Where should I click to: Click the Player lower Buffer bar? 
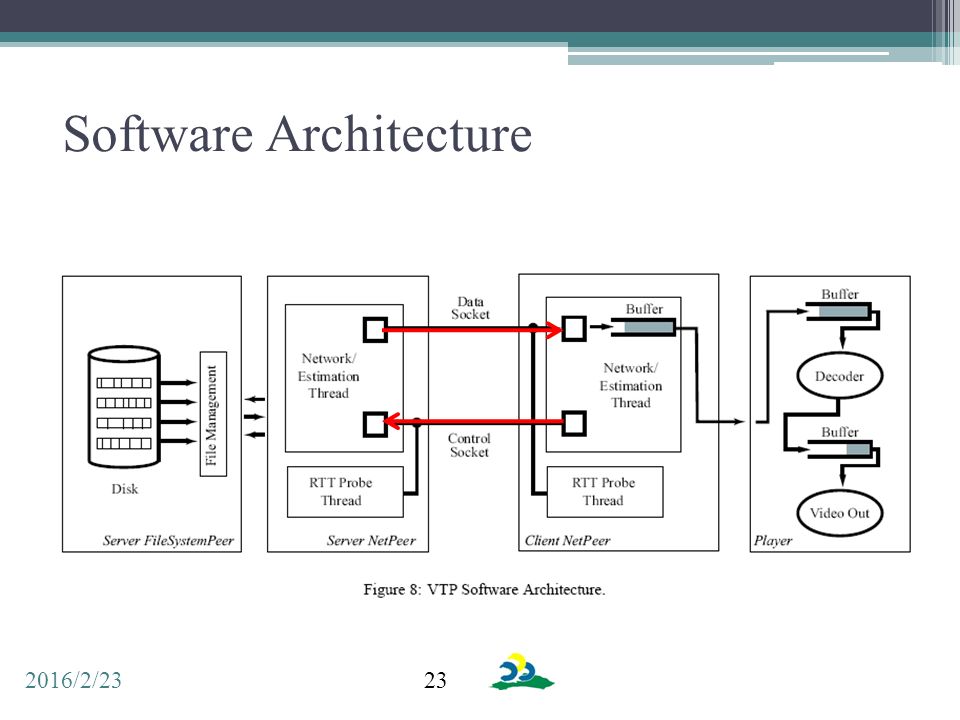[x=839, y=449]
